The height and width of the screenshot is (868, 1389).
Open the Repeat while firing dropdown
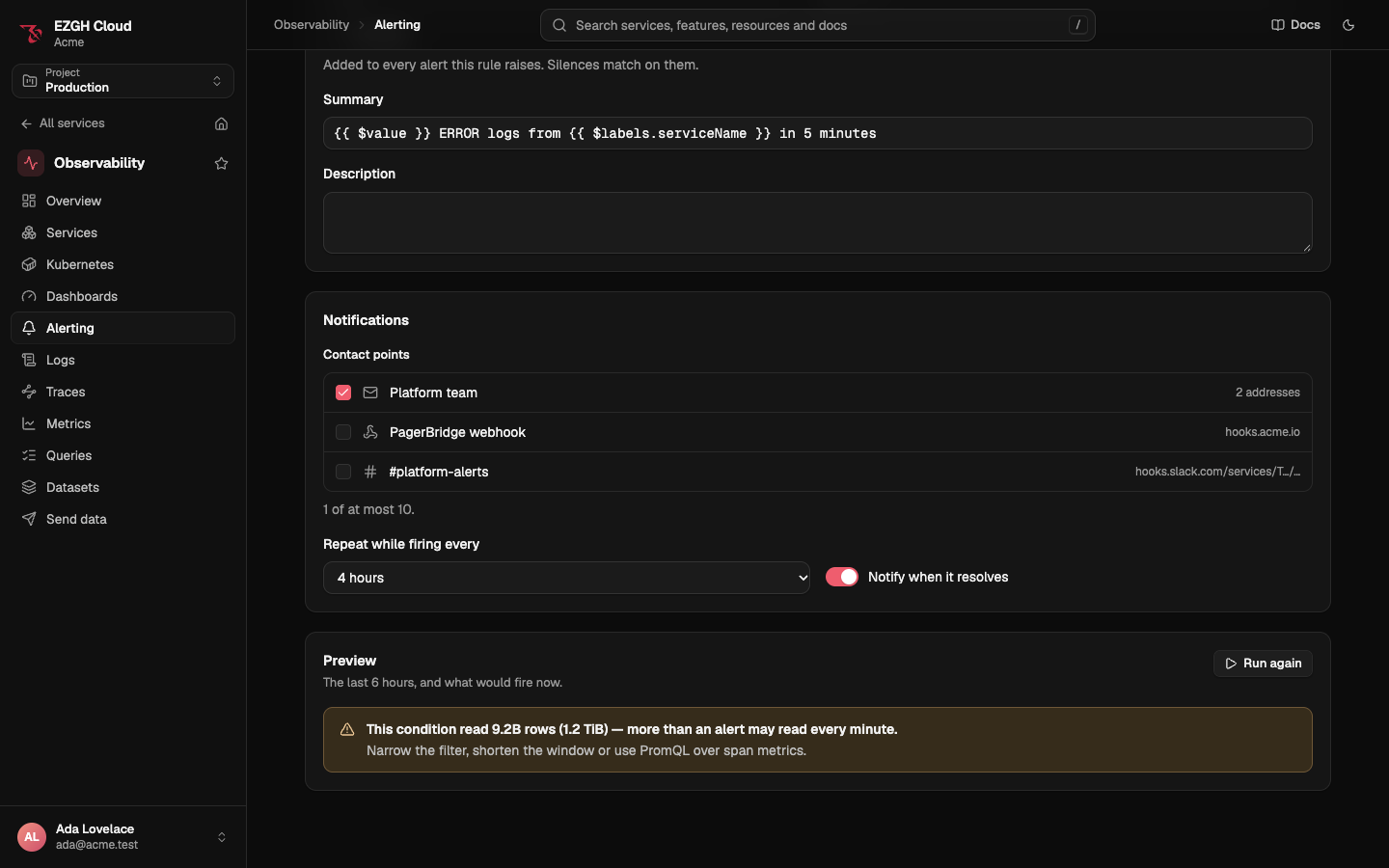(x=566, y=578)
